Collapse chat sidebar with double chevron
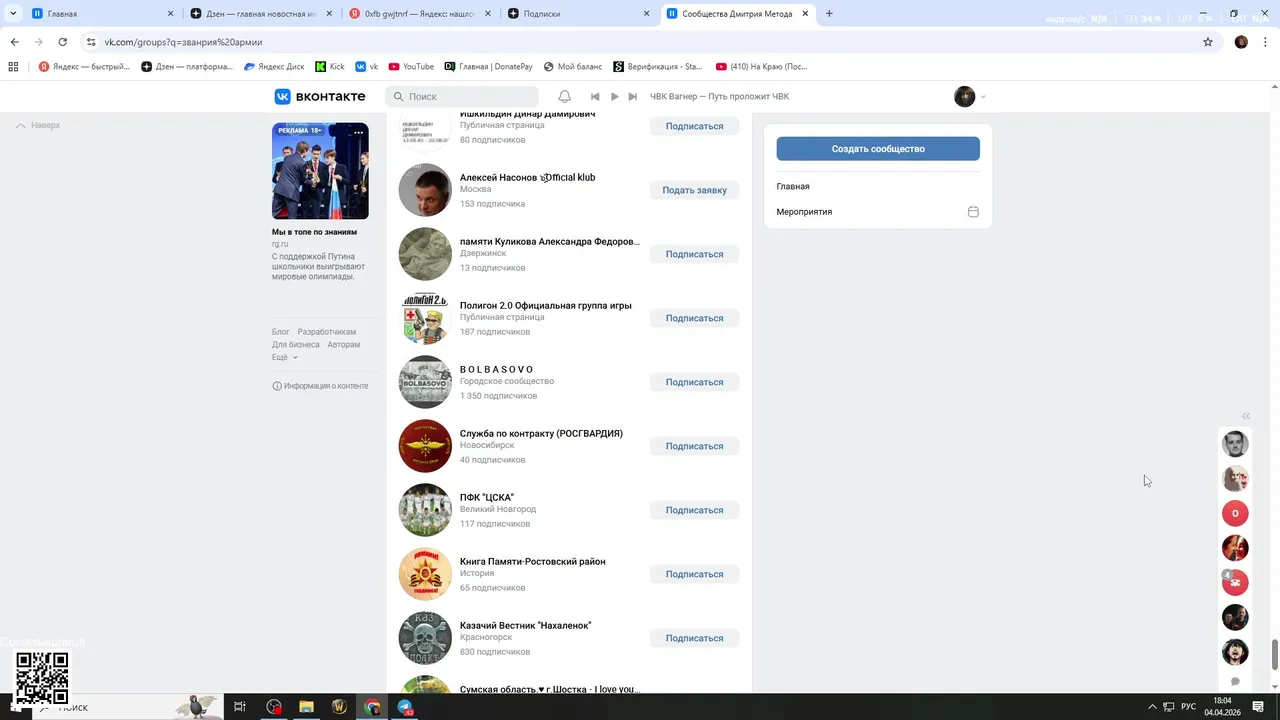This screenshot has width=1280, height=720. tap(1246, 416)
